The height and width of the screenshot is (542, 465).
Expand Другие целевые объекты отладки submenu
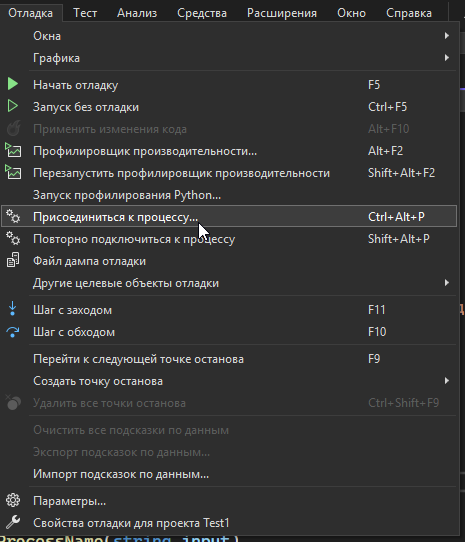tap(447, 283)
